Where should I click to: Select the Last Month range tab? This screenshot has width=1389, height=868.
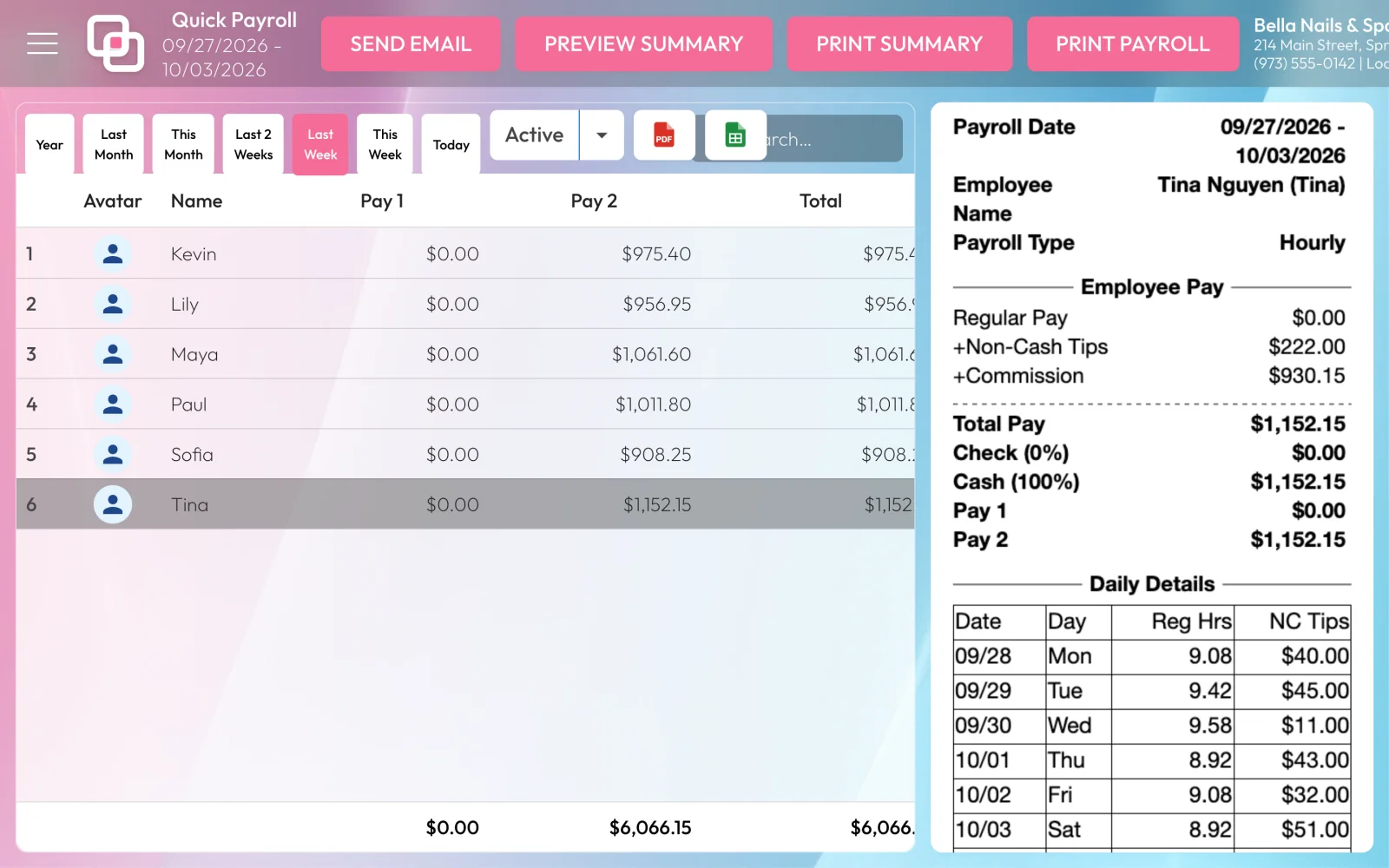coord(114,145)
